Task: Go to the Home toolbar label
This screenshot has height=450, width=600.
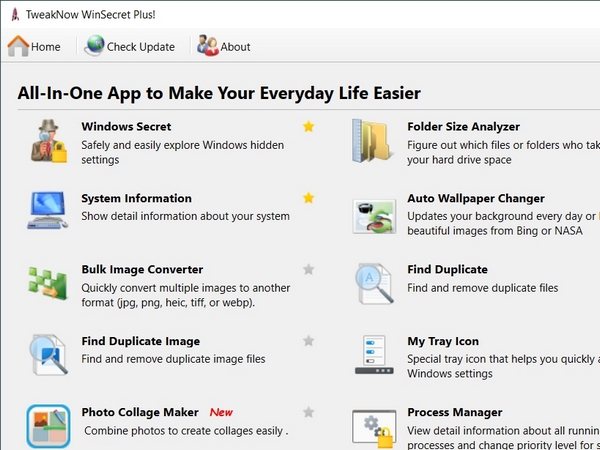Action: coord(46,47)
